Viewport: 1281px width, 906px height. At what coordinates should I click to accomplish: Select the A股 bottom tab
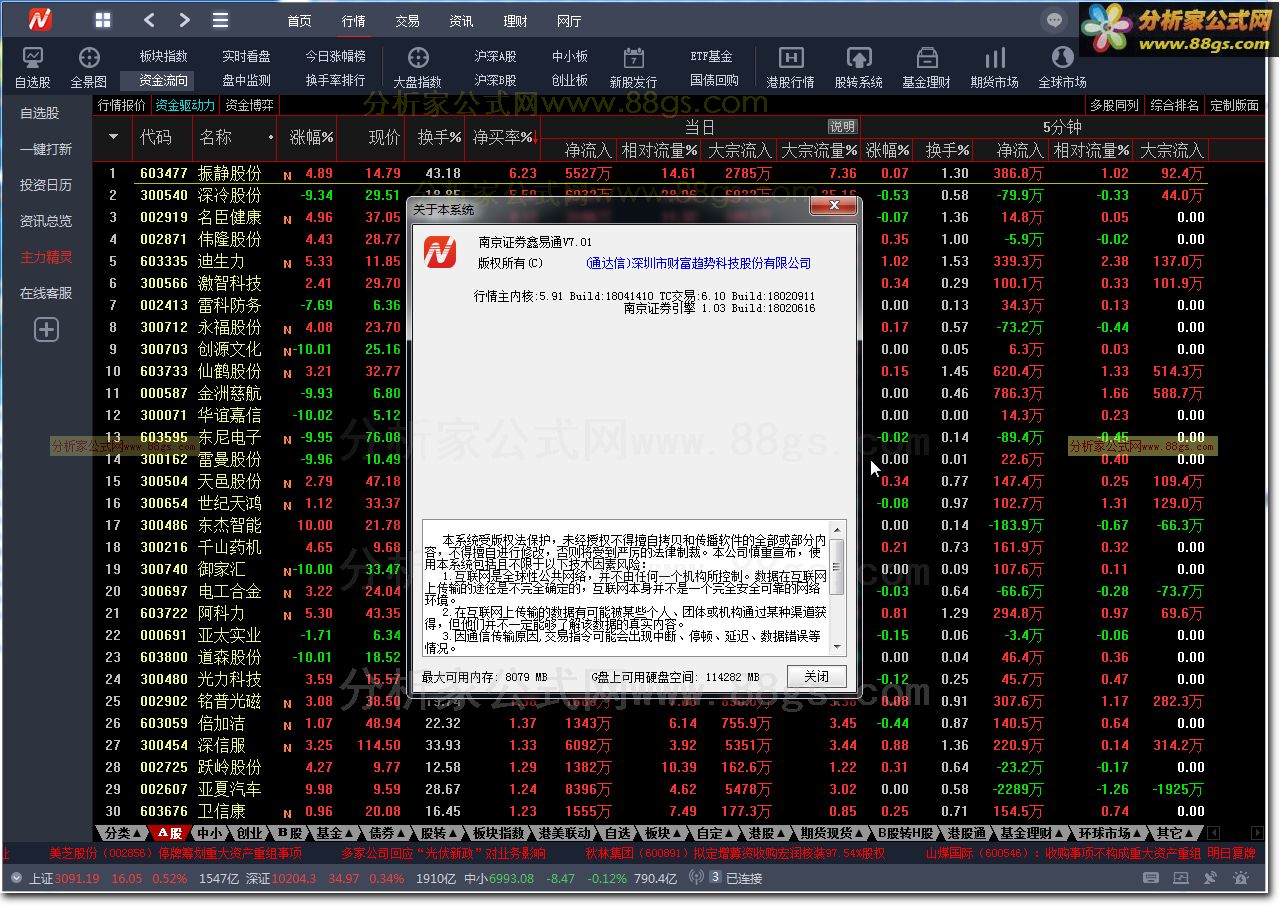click(x=169, y=833)
